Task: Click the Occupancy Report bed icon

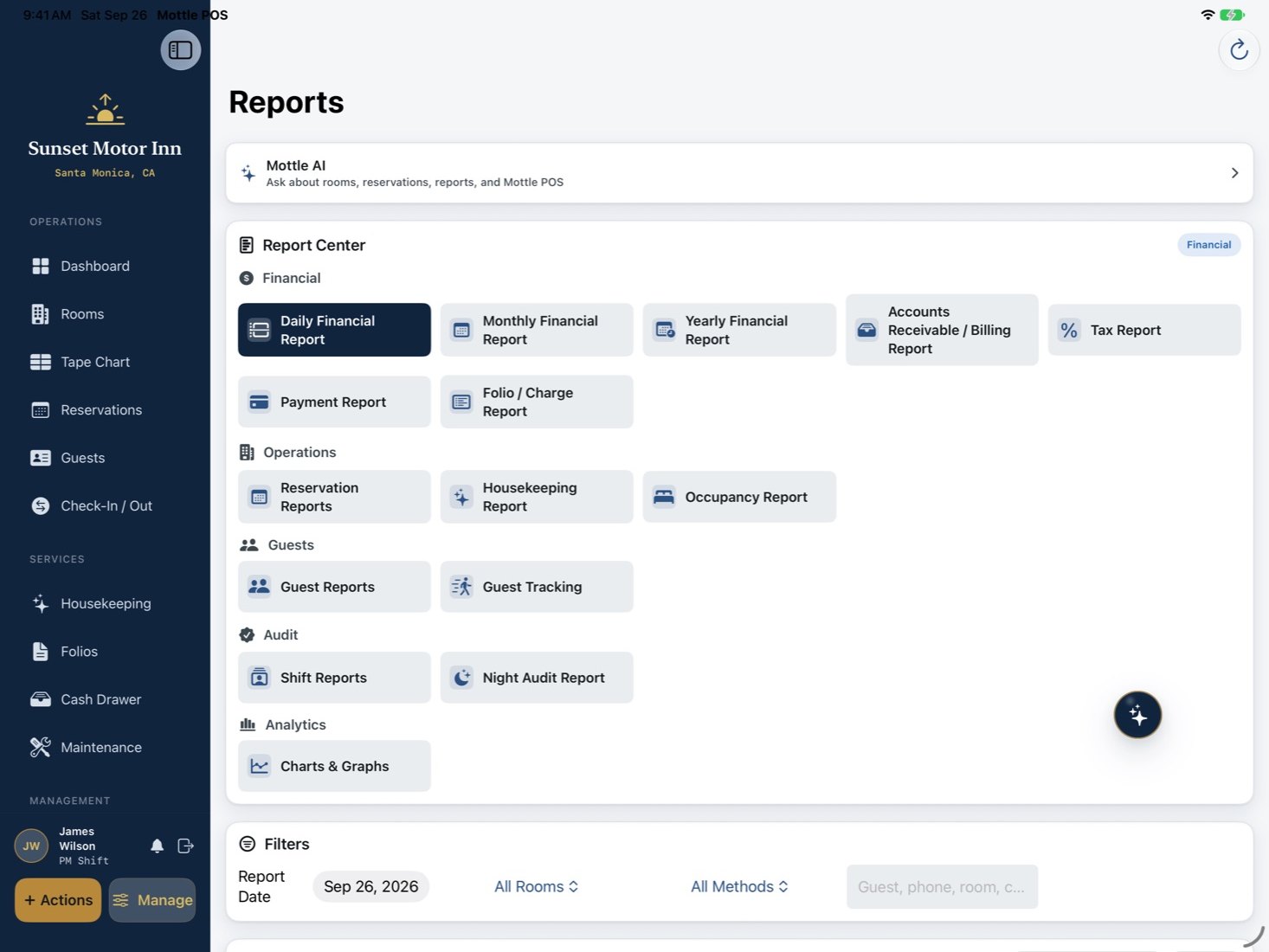Action: [x=664, y=497]
